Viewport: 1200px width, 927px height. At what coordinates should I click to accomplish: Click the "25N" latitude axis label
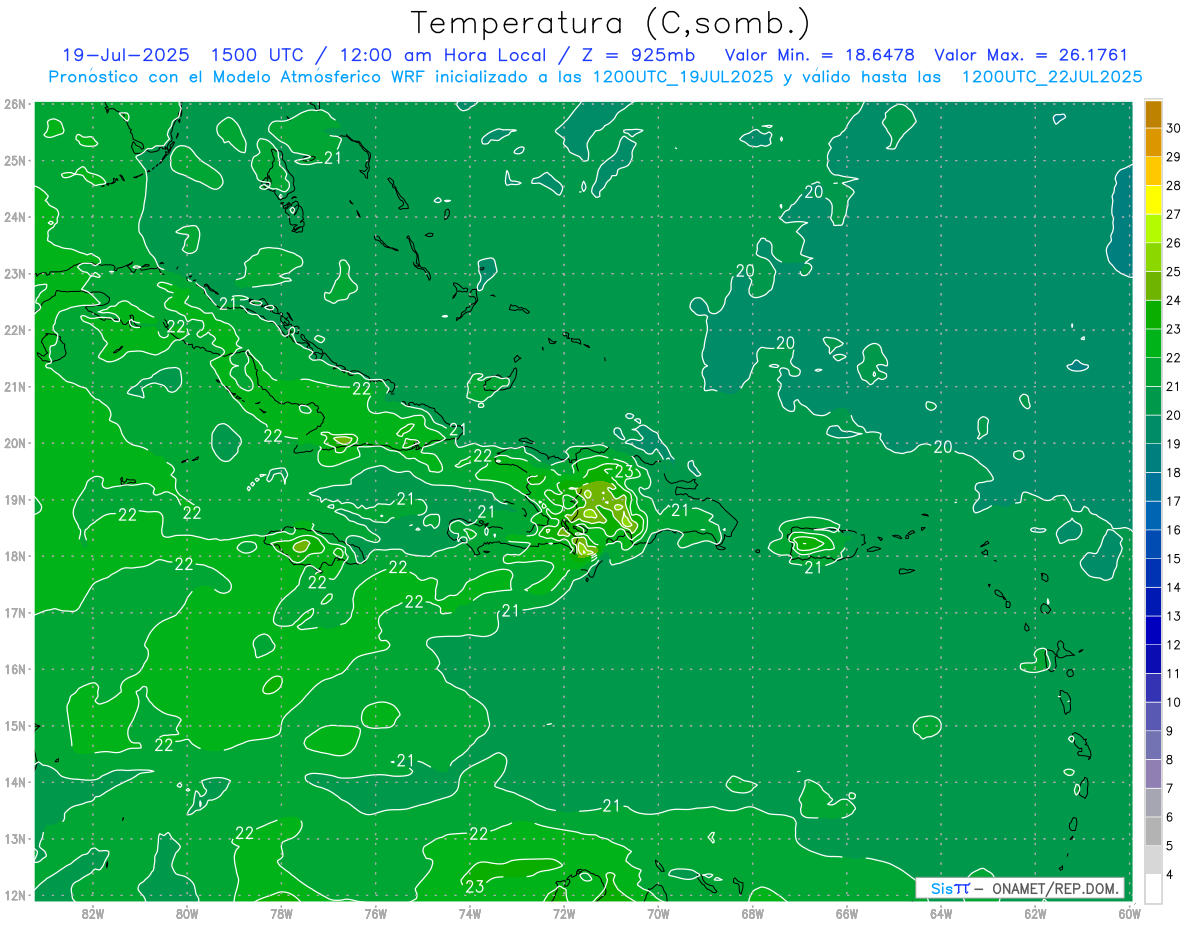tap(14, 160)
